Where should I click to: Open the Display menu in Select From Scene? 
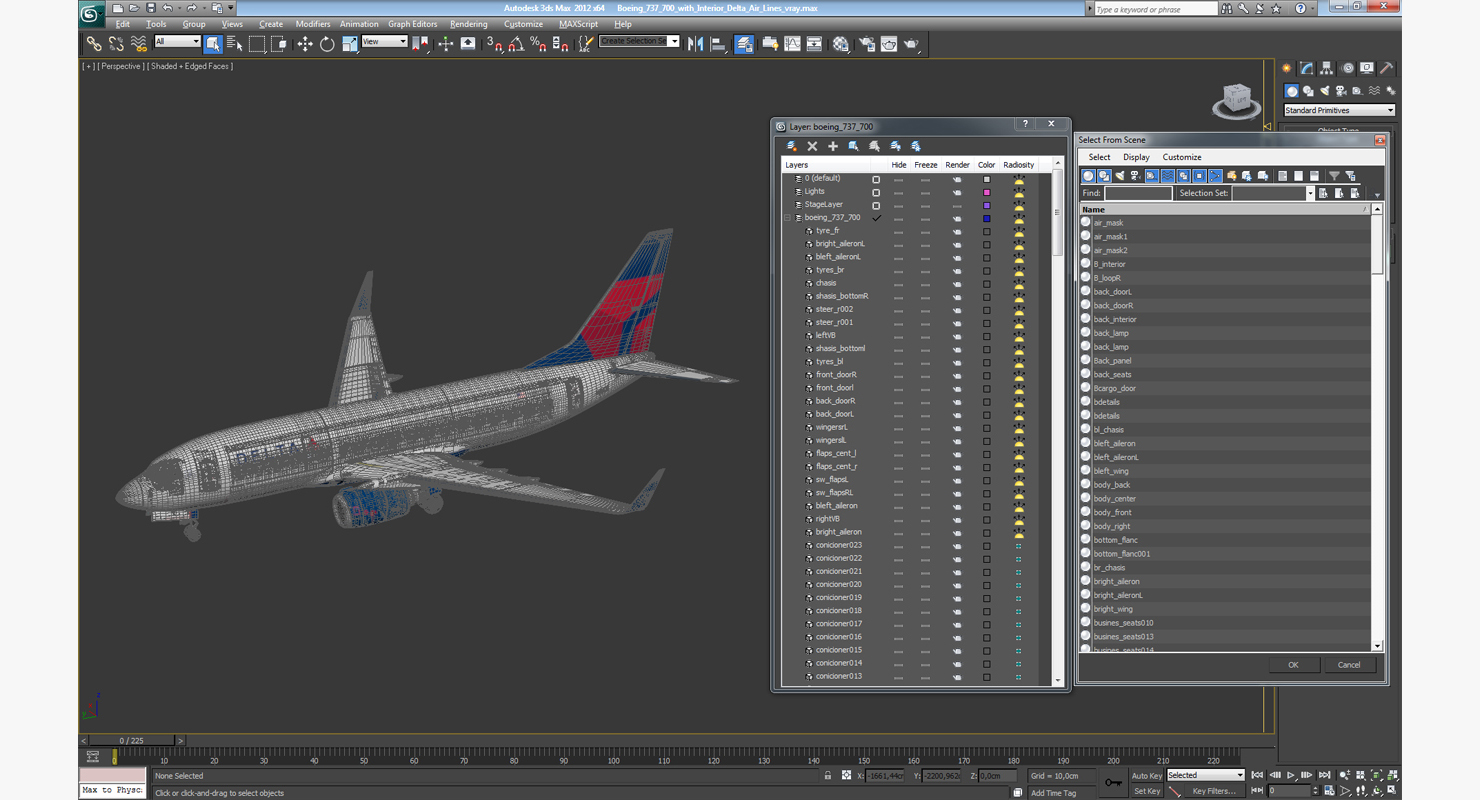coord(1136,157)
